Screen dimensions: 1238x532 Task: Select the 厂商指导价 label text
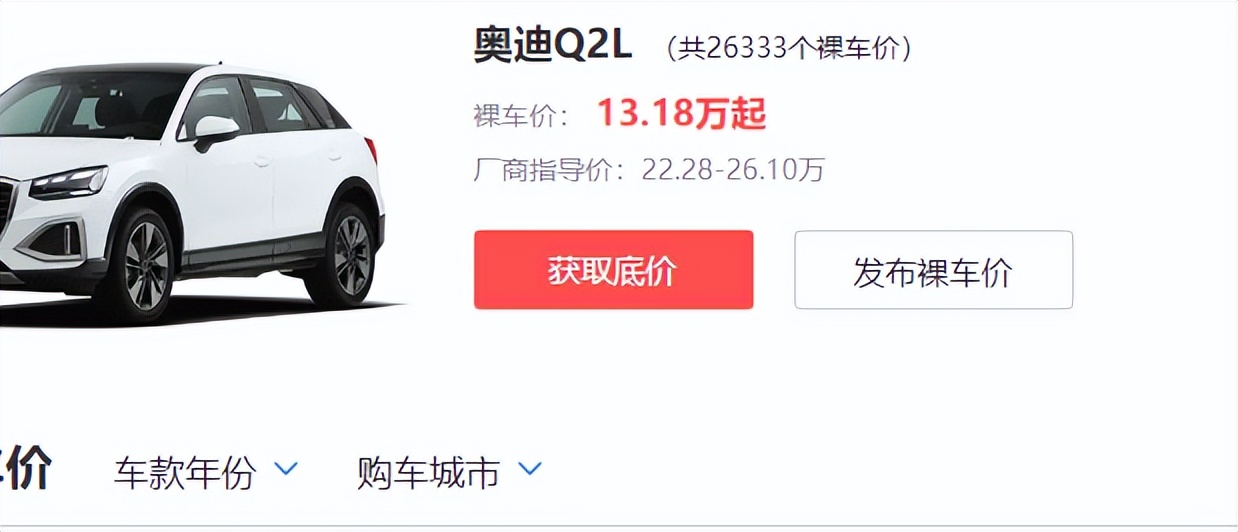[x=542, y=170]
